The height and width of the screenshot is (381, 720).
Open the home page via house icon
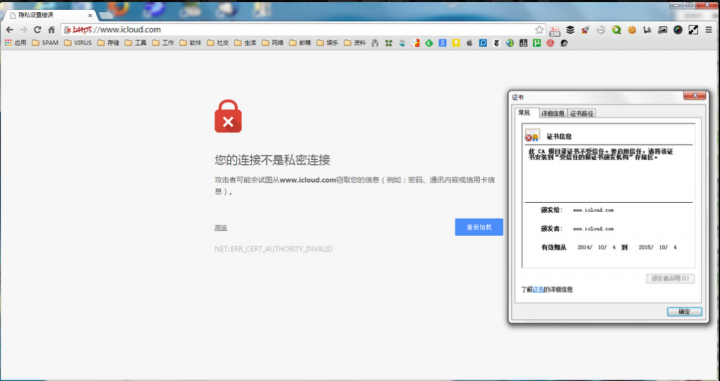click(51, 30)
